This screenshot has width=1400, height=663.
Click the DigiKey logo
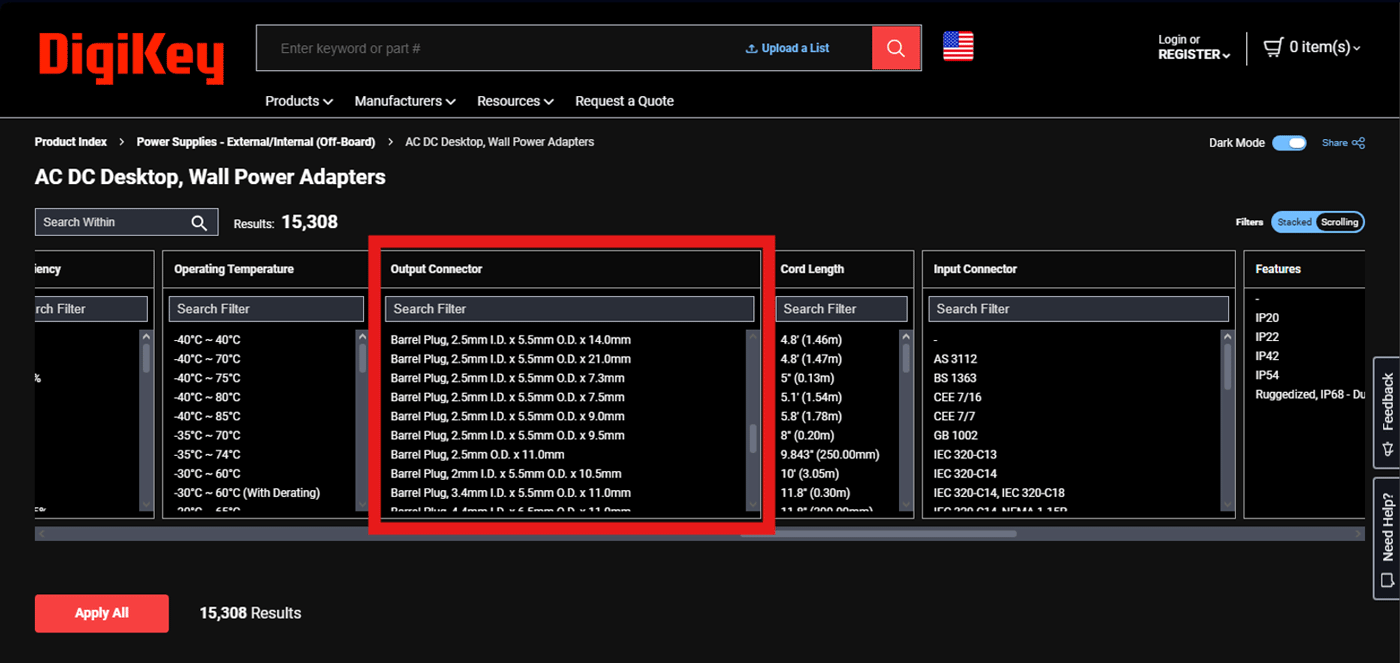[x=131, y=58]
